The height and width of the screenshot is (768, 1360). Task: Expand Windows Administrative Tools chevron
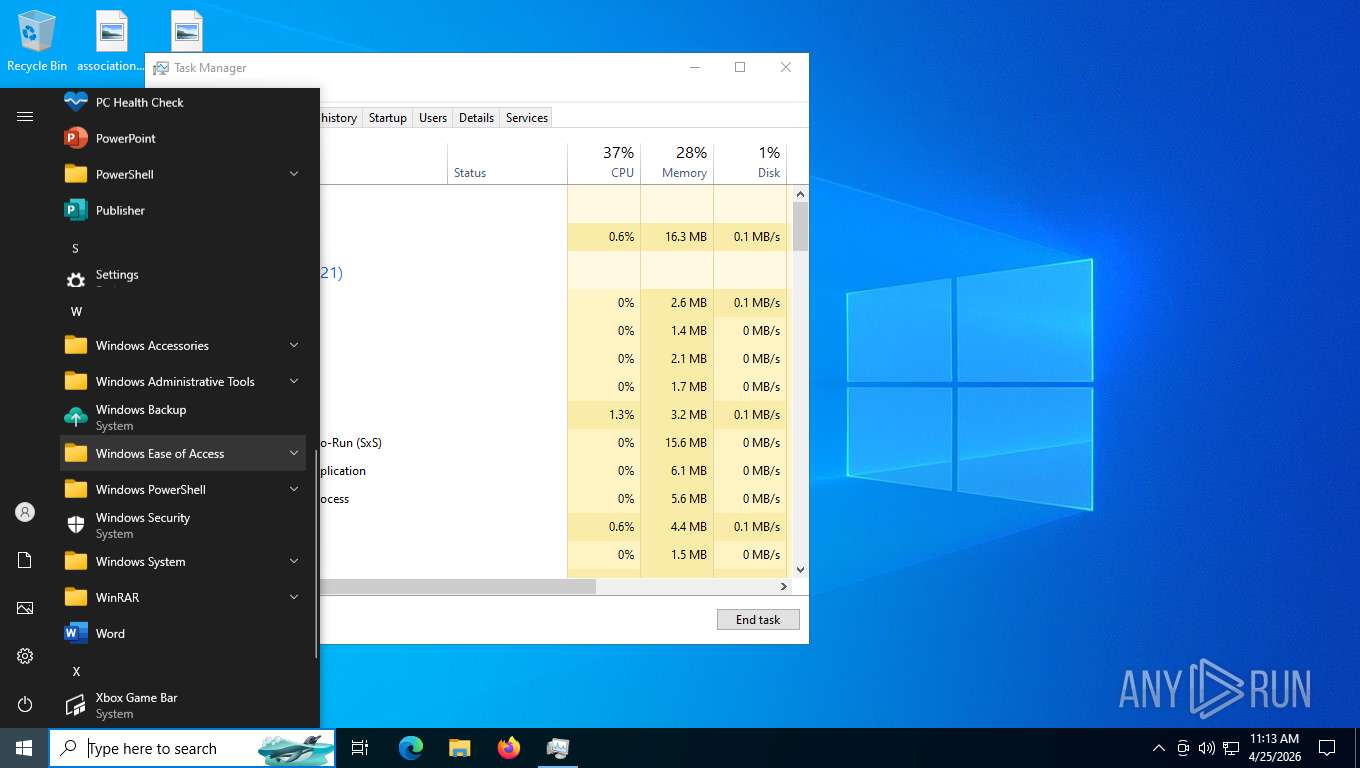tap(294, 381)
